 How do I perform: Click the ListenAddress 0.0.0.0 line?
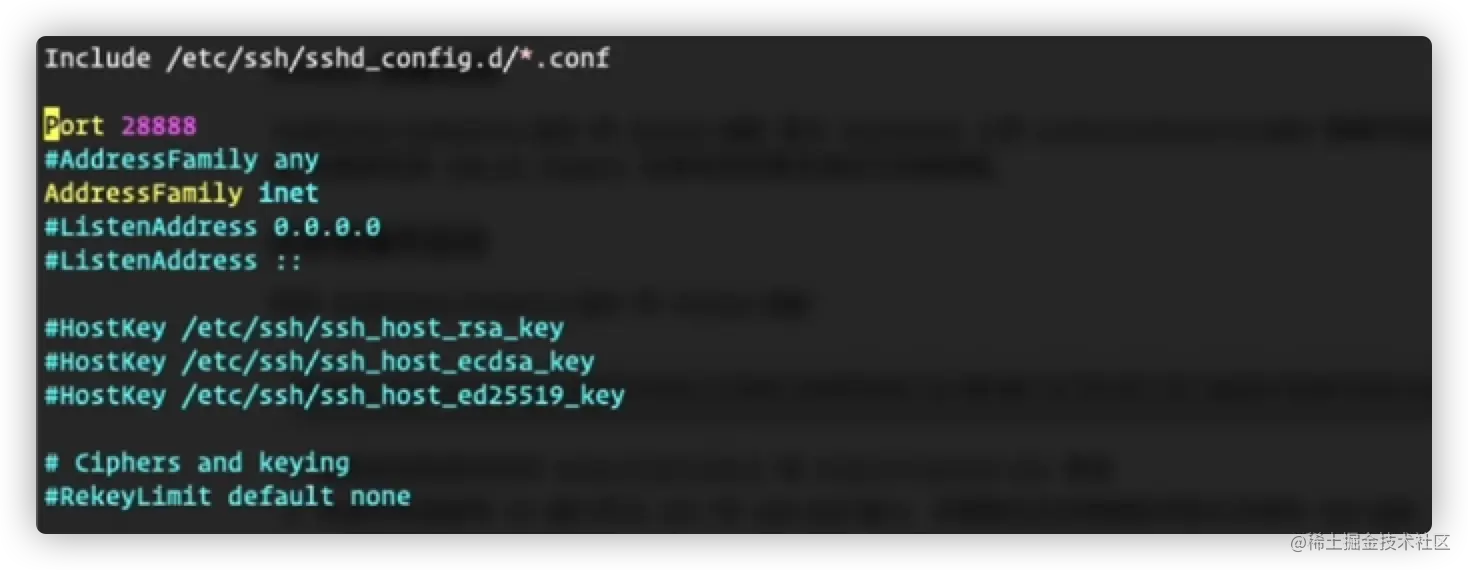click(212, 226)
